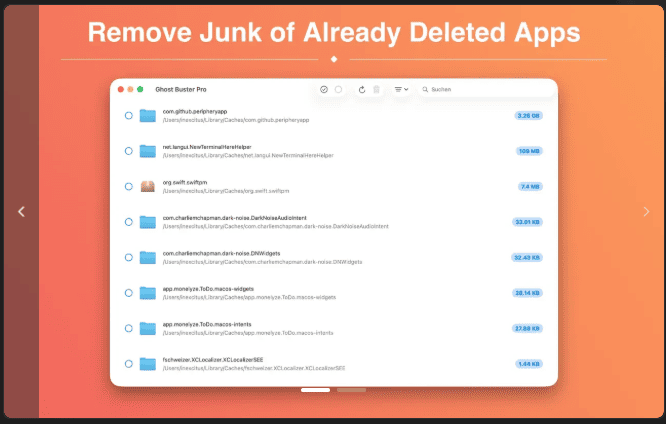Click the 109 MB size badge

(529, 151)
